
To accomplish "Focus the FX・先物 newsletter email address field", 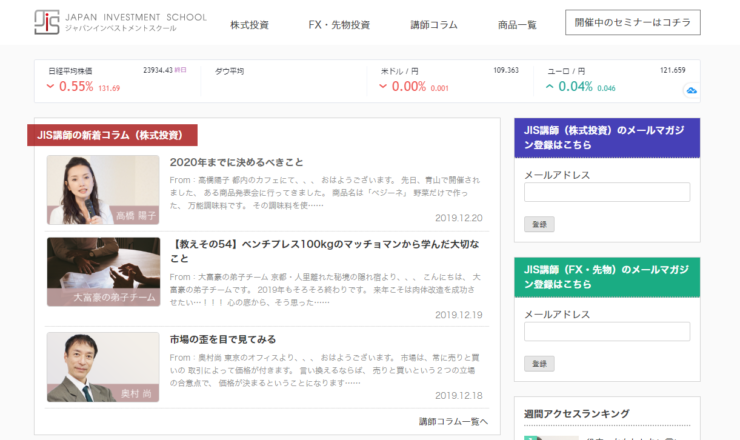I will pos(606,331).
